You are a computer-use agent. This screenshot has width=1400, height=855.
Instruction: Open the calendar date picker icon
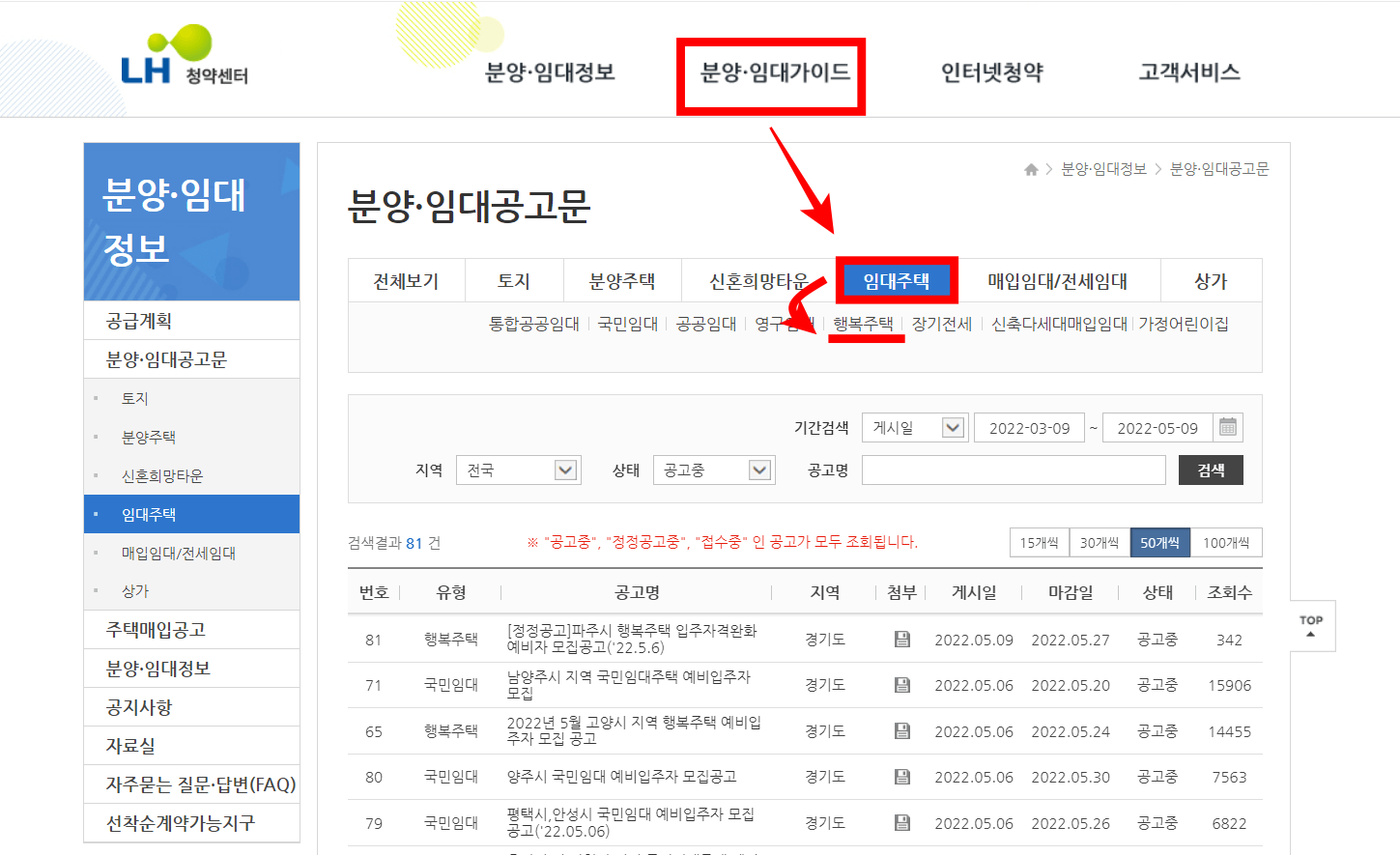(x=1228, y=427)
